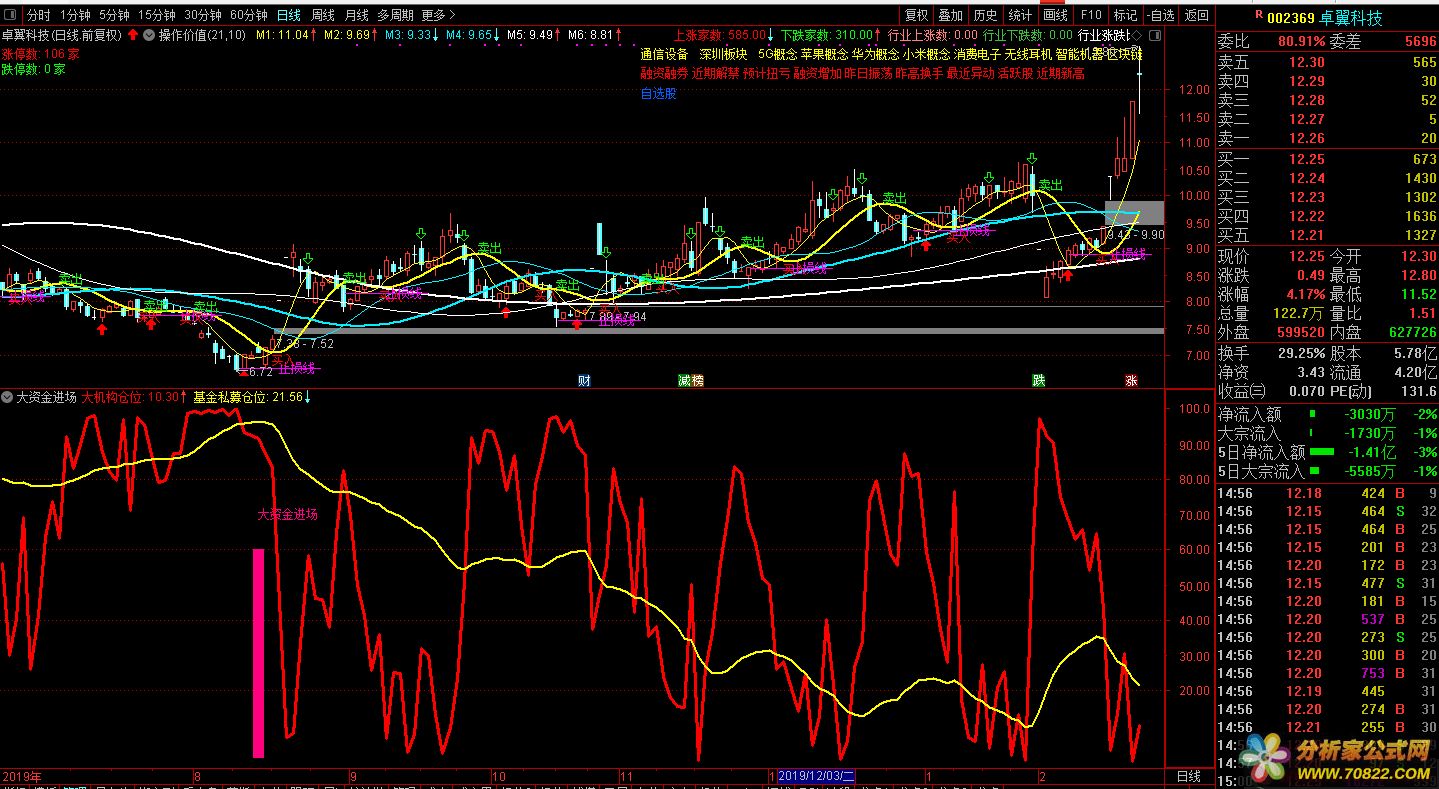Remove stock via -自选 button
Screen dimensions: 1439x789
click(x=1161, y=15)
